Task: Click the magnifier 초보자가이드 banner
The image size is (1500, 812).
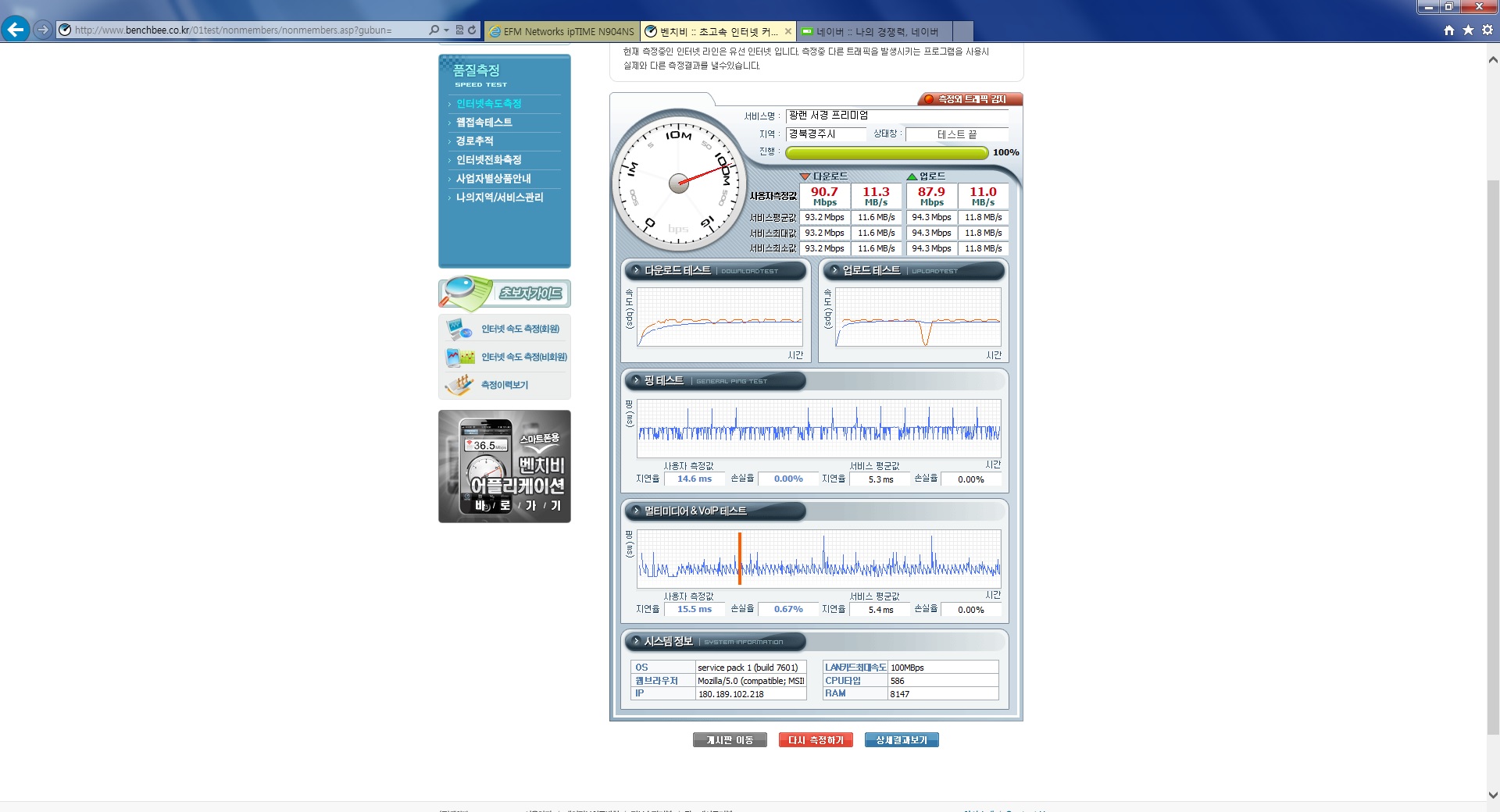Action: pyautogui.click(x=505, y=293)
